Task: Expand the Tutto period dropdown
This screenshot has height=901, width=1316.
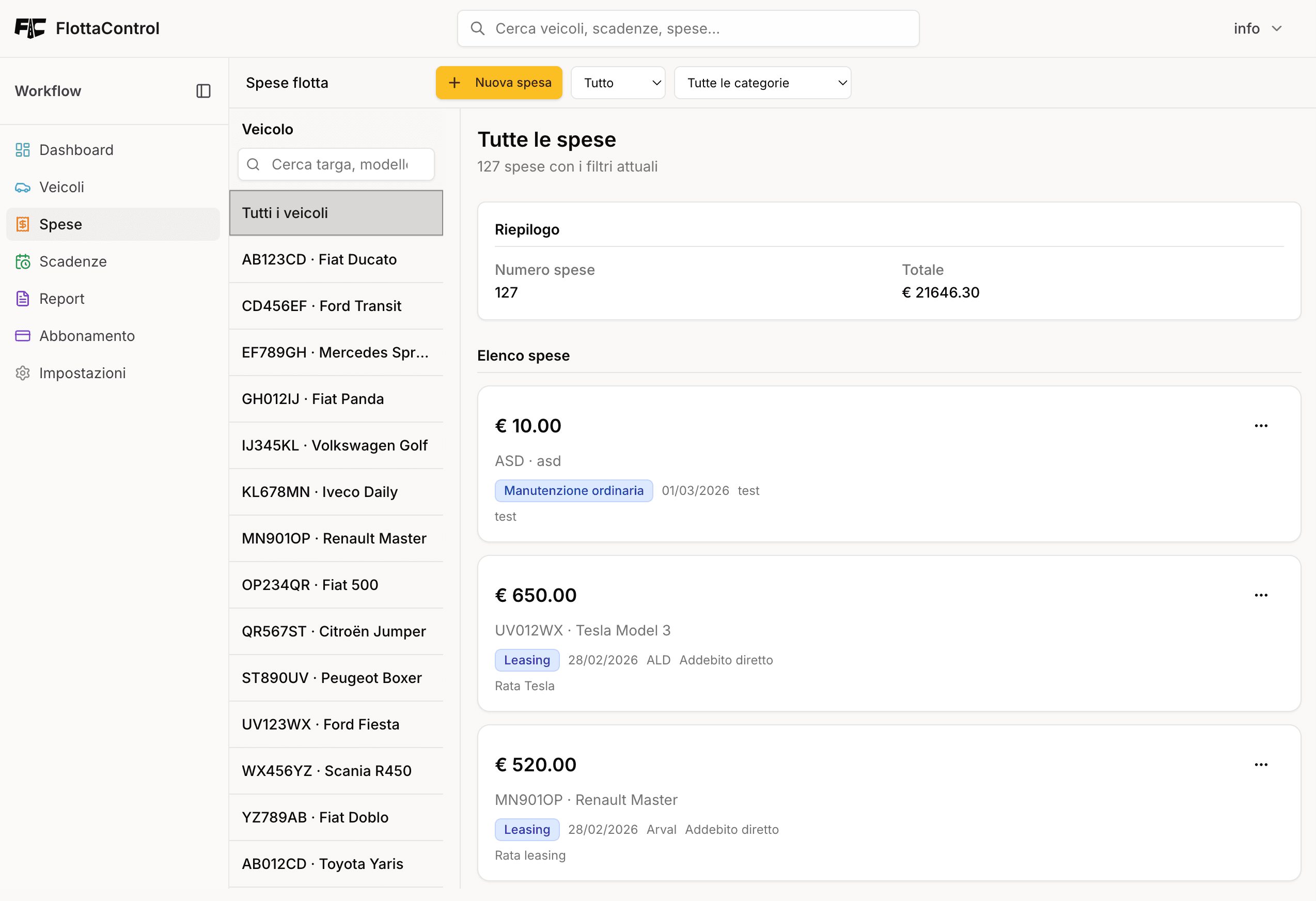Action: tap(618, 83)
